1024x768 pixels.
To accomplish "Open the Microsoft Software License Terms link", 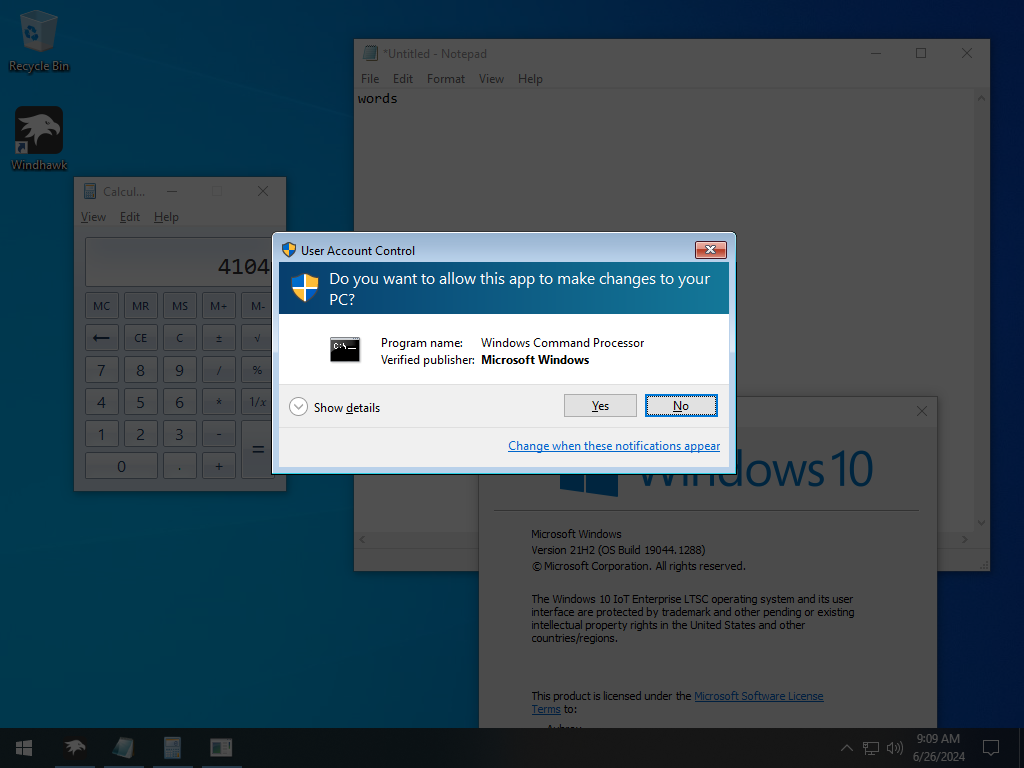I will 758,695.
